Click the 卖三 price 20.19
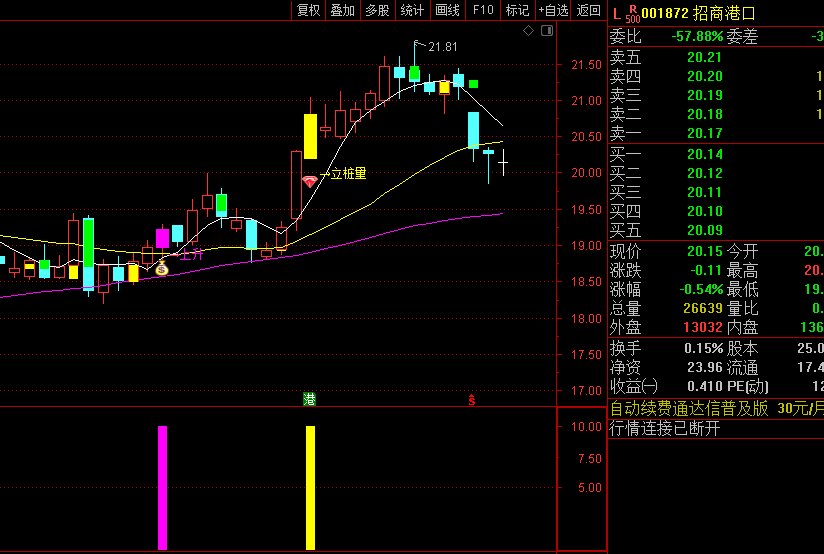The height and width of the screenshot is (554, 824). (x=705, y=95)
